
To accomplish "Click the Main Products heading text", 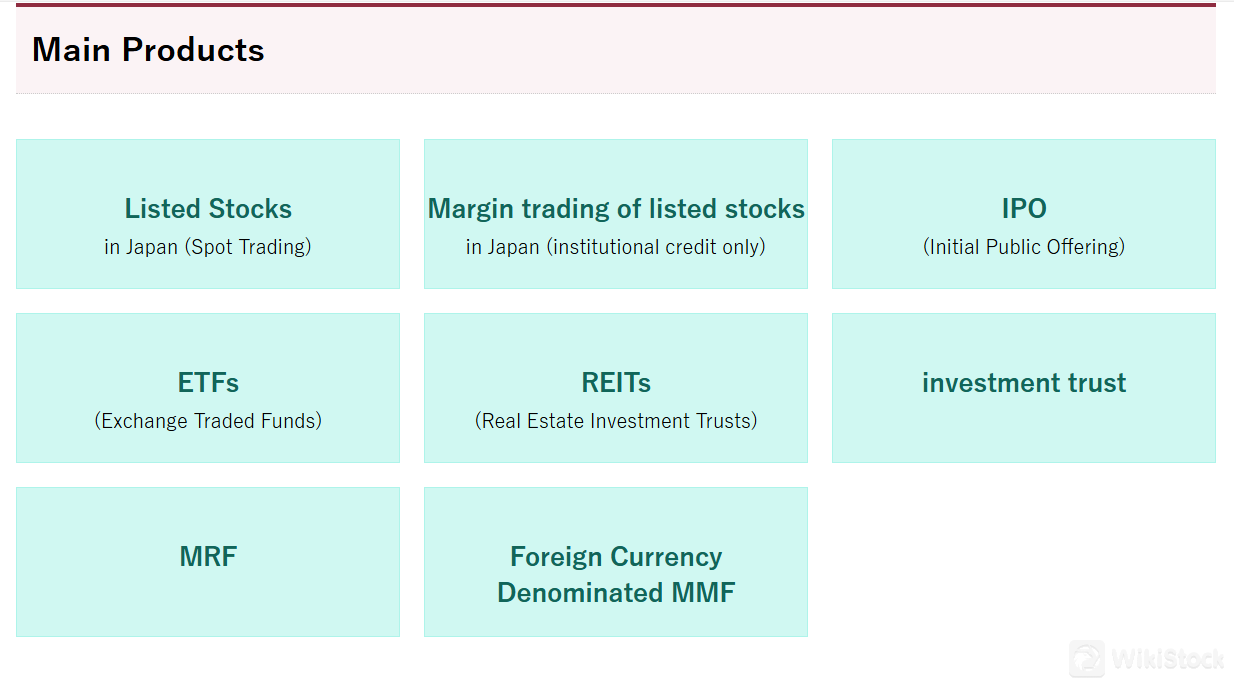I will click(x=148, y=50).
